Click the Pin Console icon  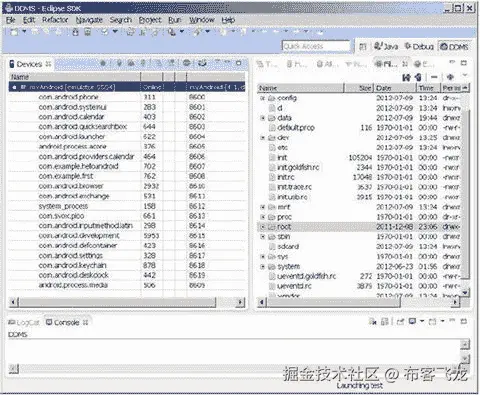(x=400, y=321)
